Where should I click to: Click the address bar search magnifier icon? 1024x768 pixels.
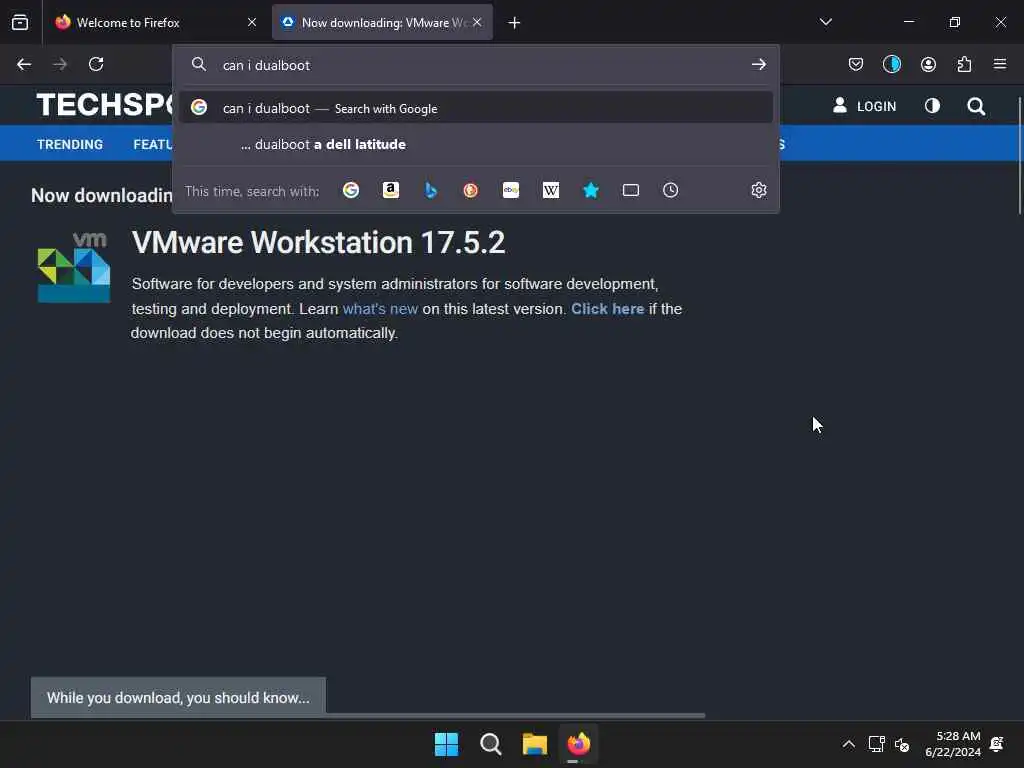[199, 64]
